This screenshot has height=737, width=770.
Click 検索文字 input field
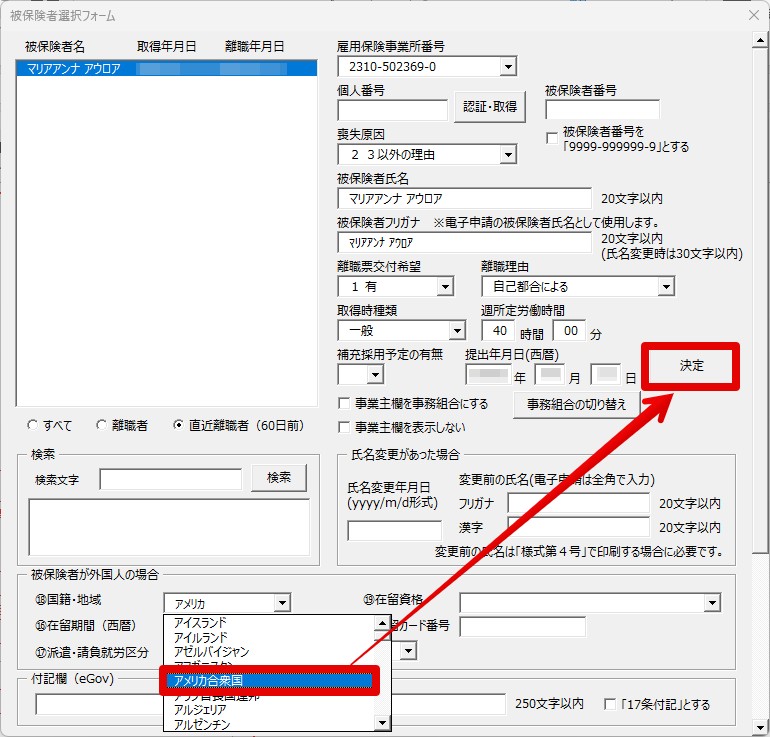(170, 479)
